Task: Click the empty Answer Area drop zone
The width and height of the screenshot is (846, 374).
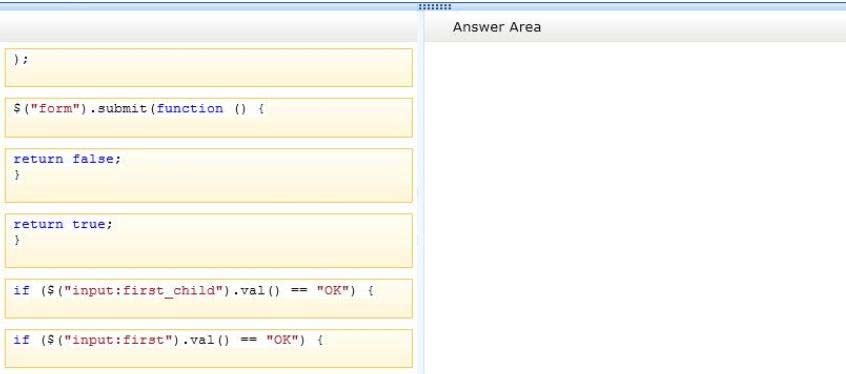Action: [635, 208]
